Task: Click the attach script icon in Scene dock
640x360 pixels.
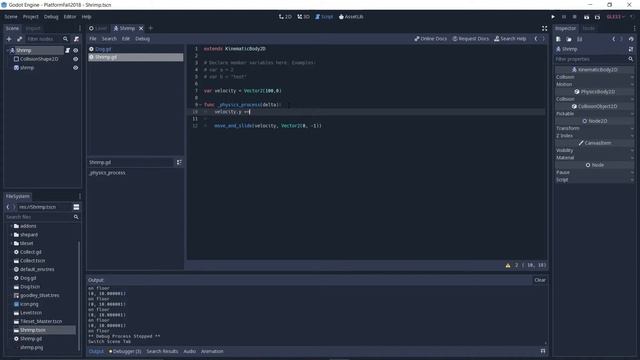Action: [x=76, y=39]
